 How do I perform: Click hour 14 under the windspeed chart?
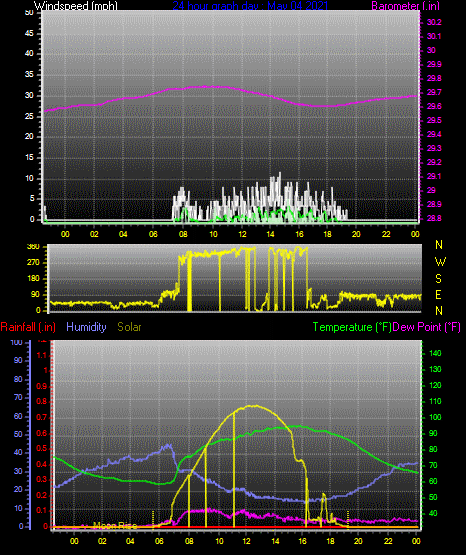(270, 234)
